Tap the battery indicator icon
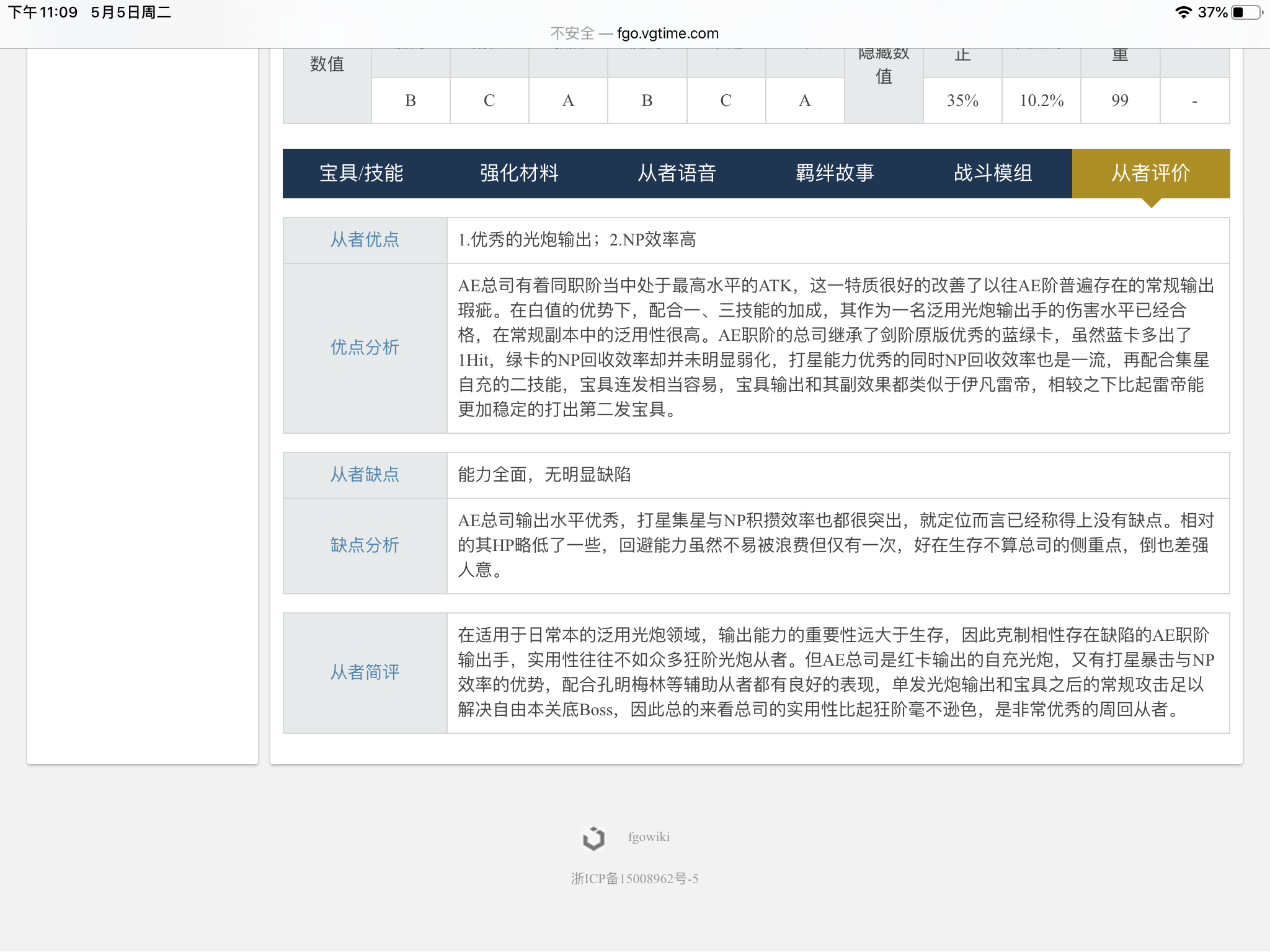This screenshot has height=952, width=1270. (1247, 12)
